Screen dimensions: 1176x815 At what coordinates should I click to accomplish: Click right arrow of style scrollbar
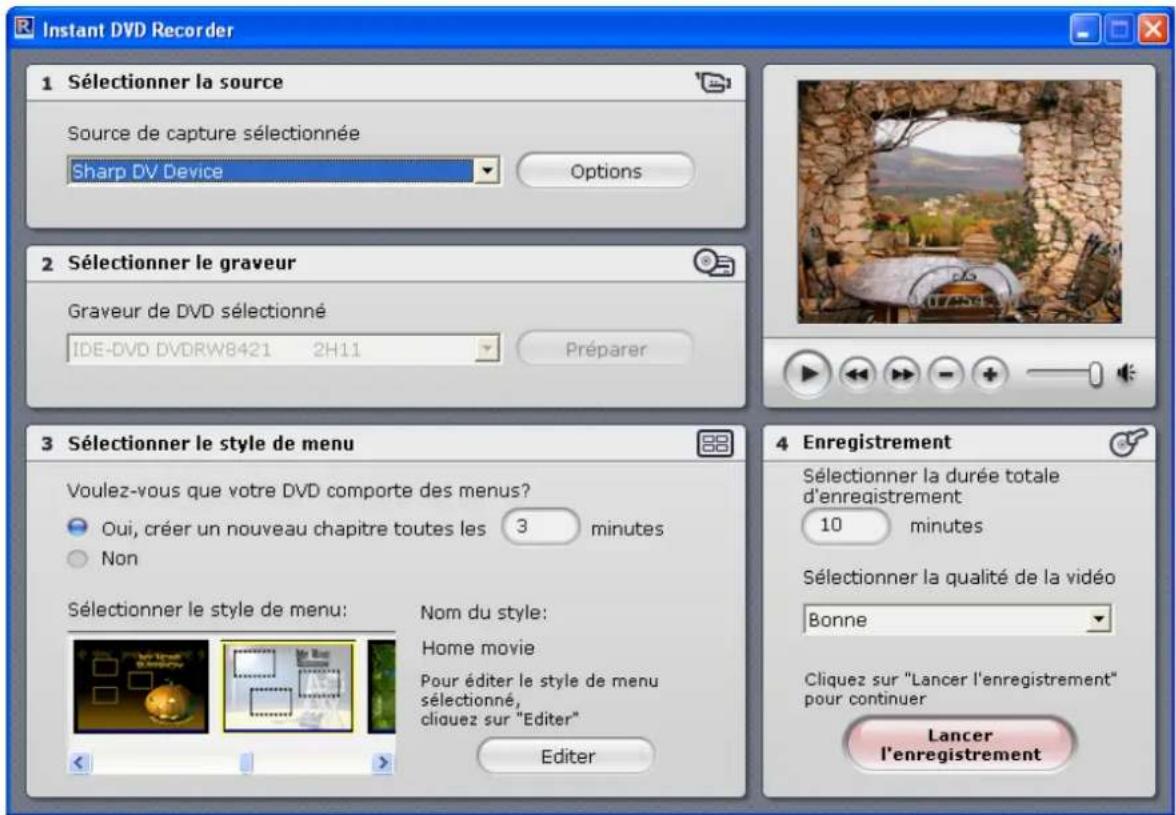pyautogui.click(x=383, y=763)
